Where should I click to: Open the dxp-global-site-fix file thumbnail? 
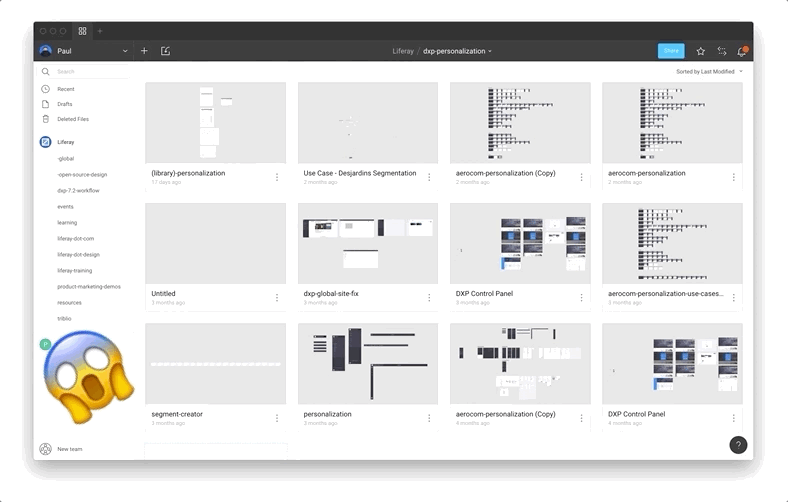[x=368, y=243]
